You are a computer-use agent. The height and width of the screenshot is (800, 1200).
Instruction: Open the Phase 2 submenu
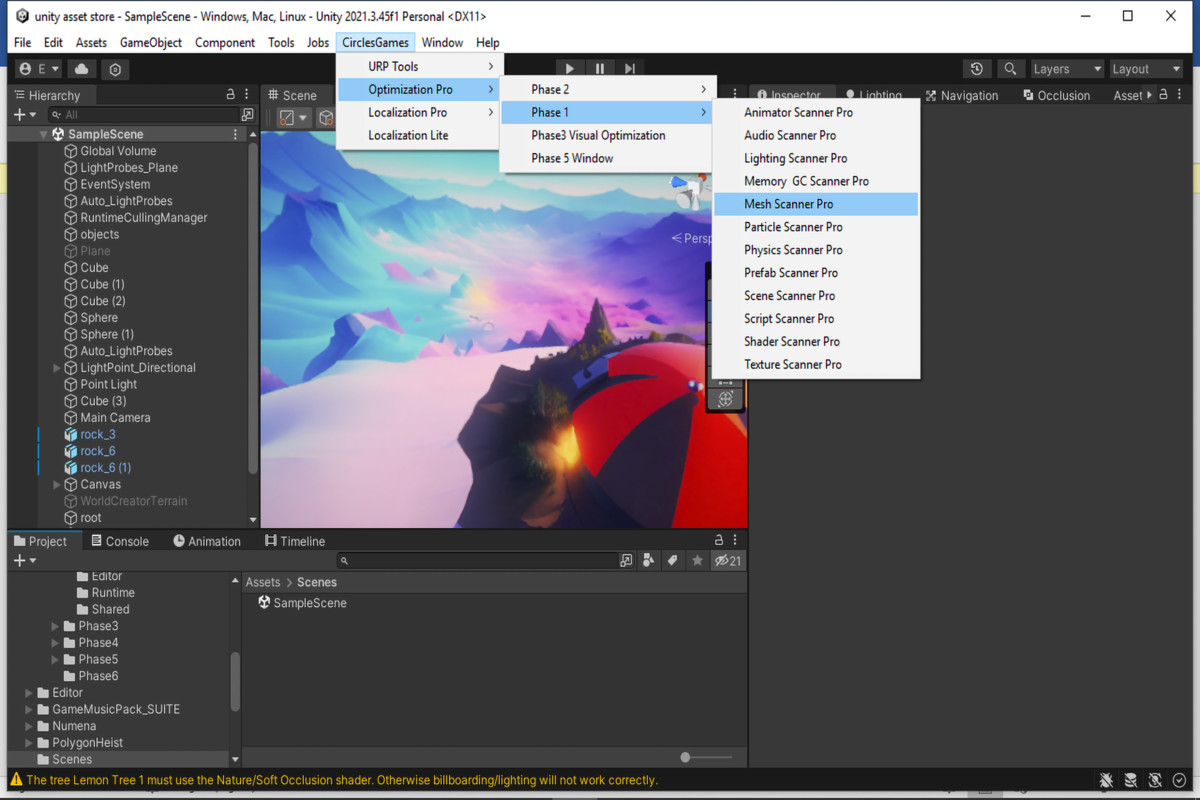click(x=607, y=90)
